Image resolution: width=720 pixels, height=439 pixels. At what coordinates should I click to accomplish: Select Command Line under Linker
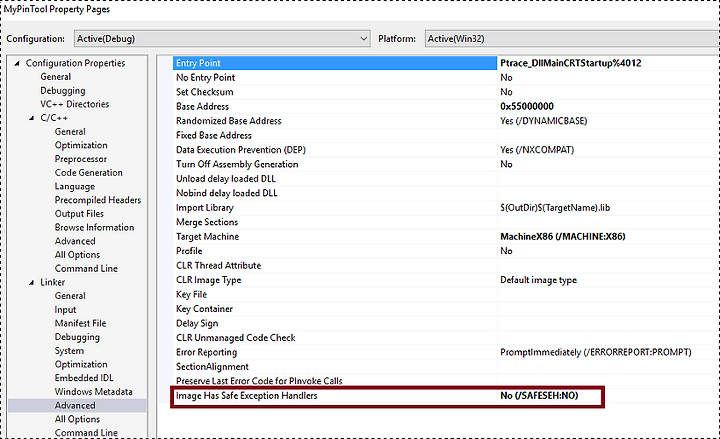pos(86,433)
